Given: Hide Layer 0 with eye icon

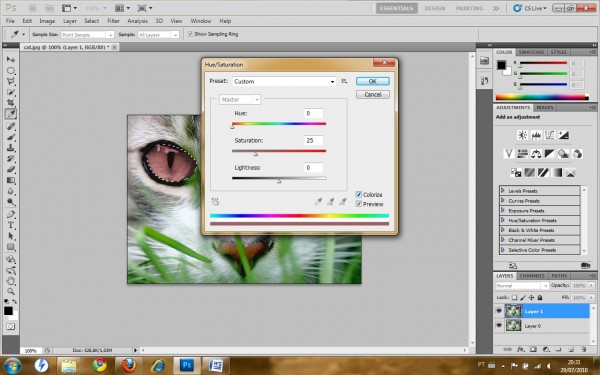Looking at the screenshot, I should [499, 326].
